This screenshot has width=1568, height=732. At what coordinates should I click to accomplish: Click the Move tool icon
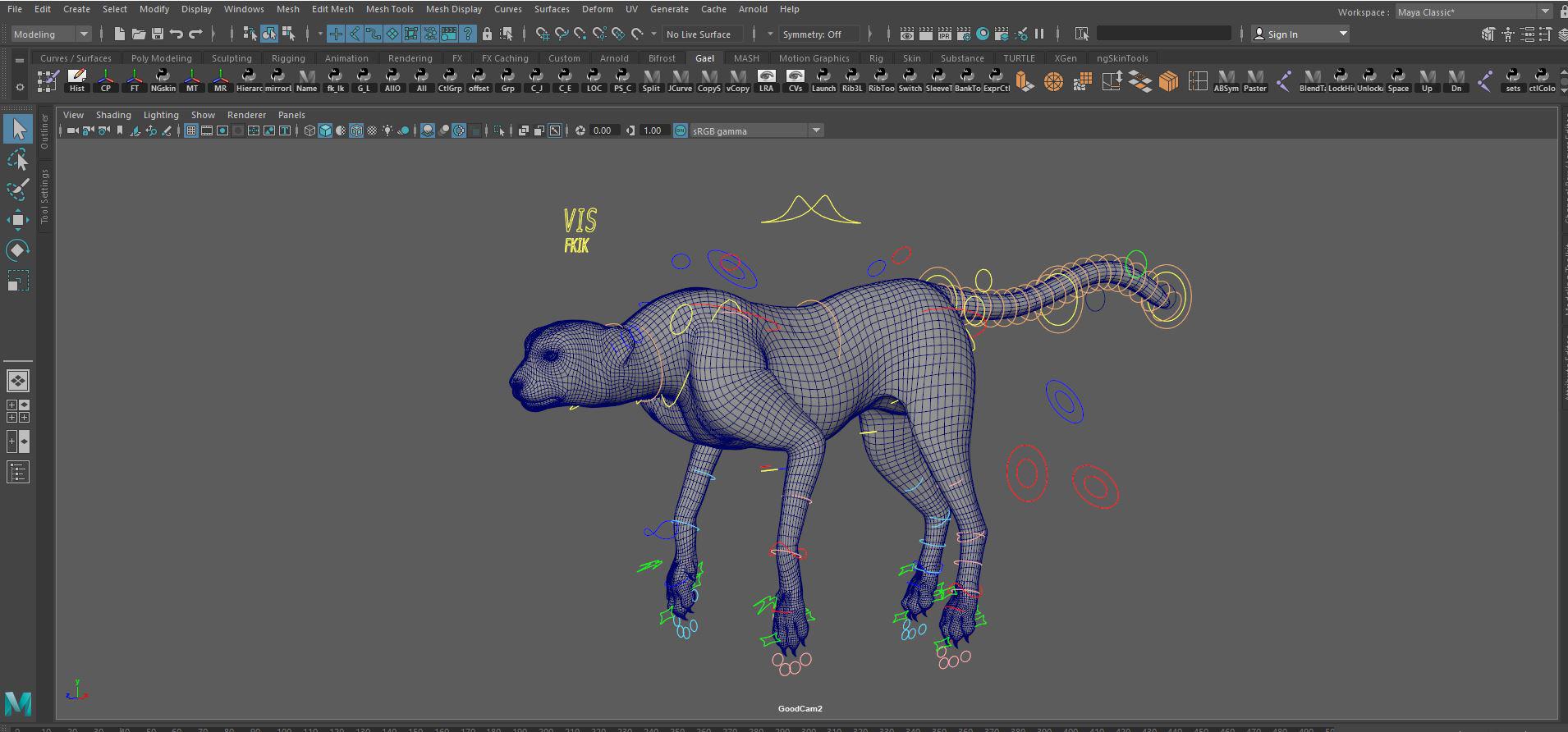(x=17, y=219)
